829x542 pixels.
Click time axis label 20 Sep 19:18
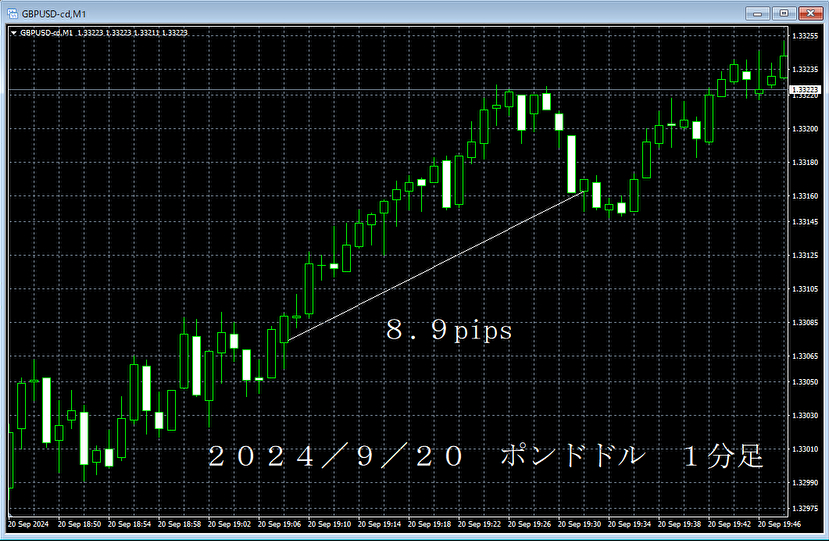coord(430,525)
